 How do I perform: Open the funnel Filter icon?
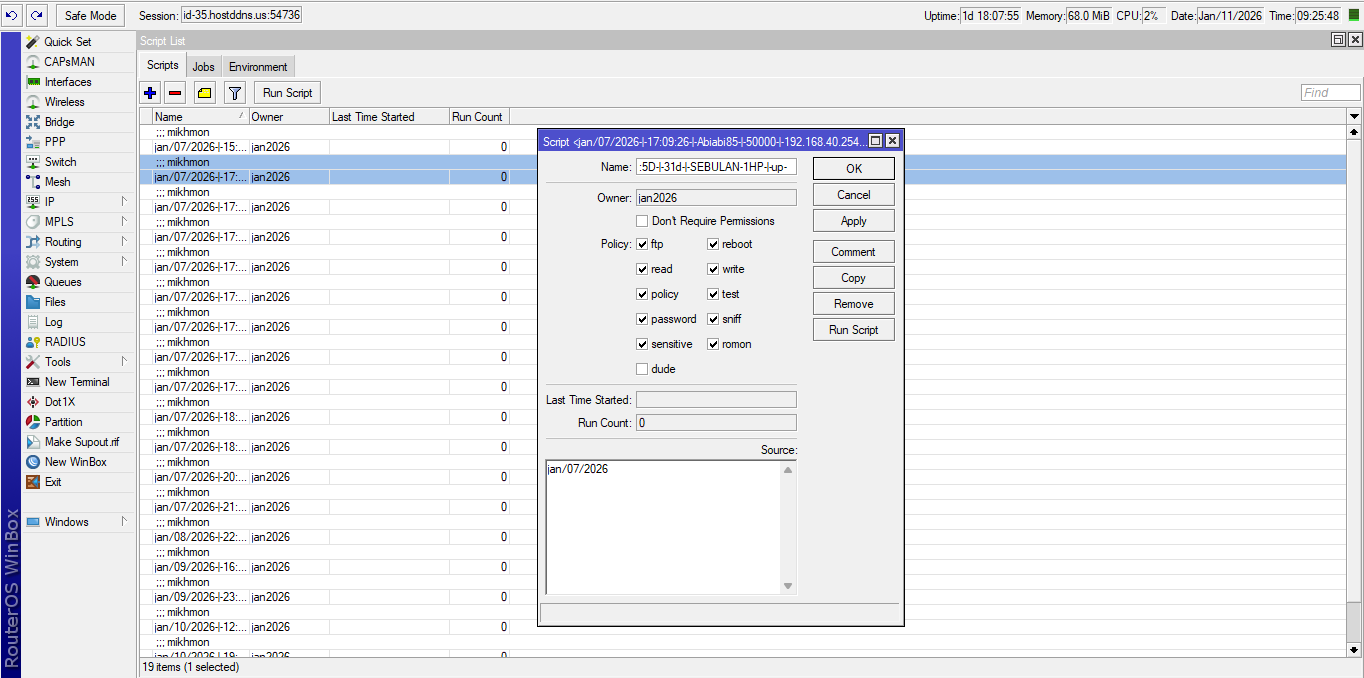[x=235, y=93]
